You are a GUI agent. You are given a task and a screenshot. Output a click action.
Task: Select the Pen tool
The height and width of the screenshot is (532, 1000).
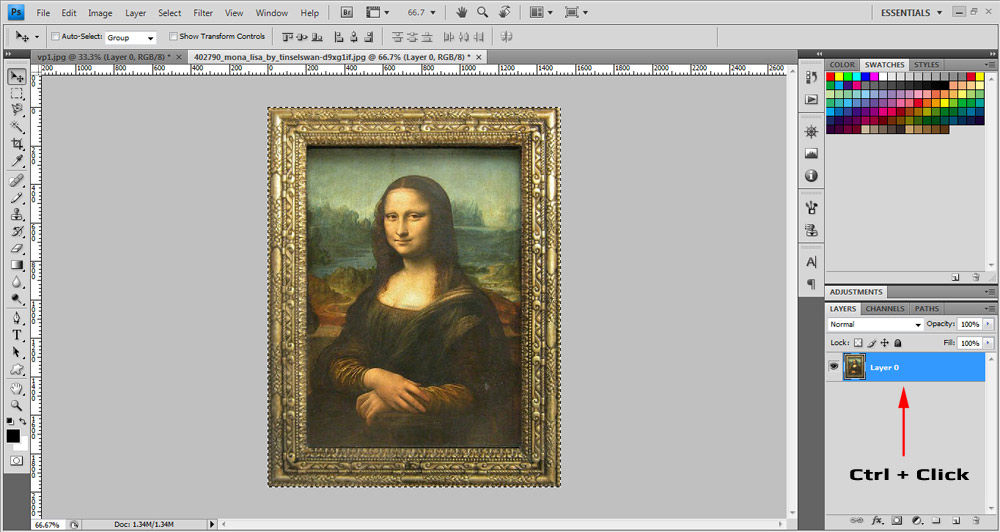pos(17,318)
